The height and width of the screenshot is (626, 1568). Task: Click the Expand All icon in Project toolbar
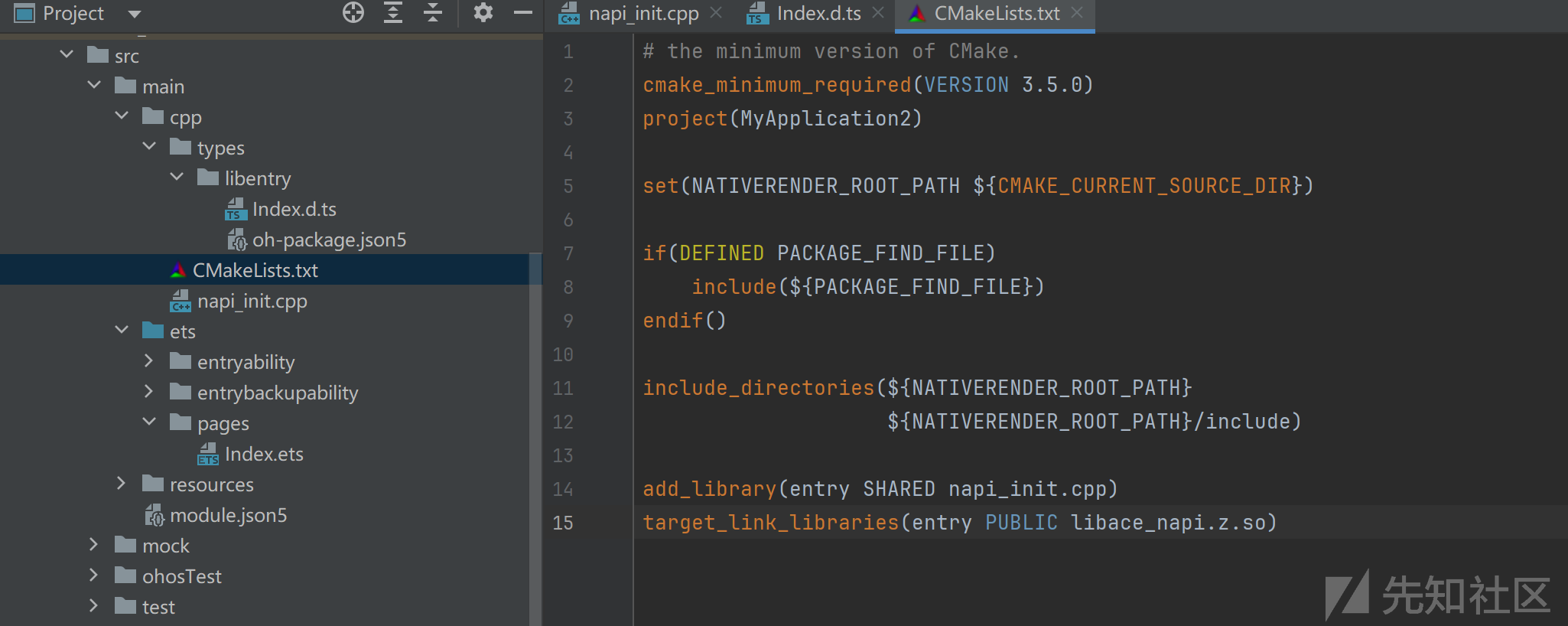[393, 12]
